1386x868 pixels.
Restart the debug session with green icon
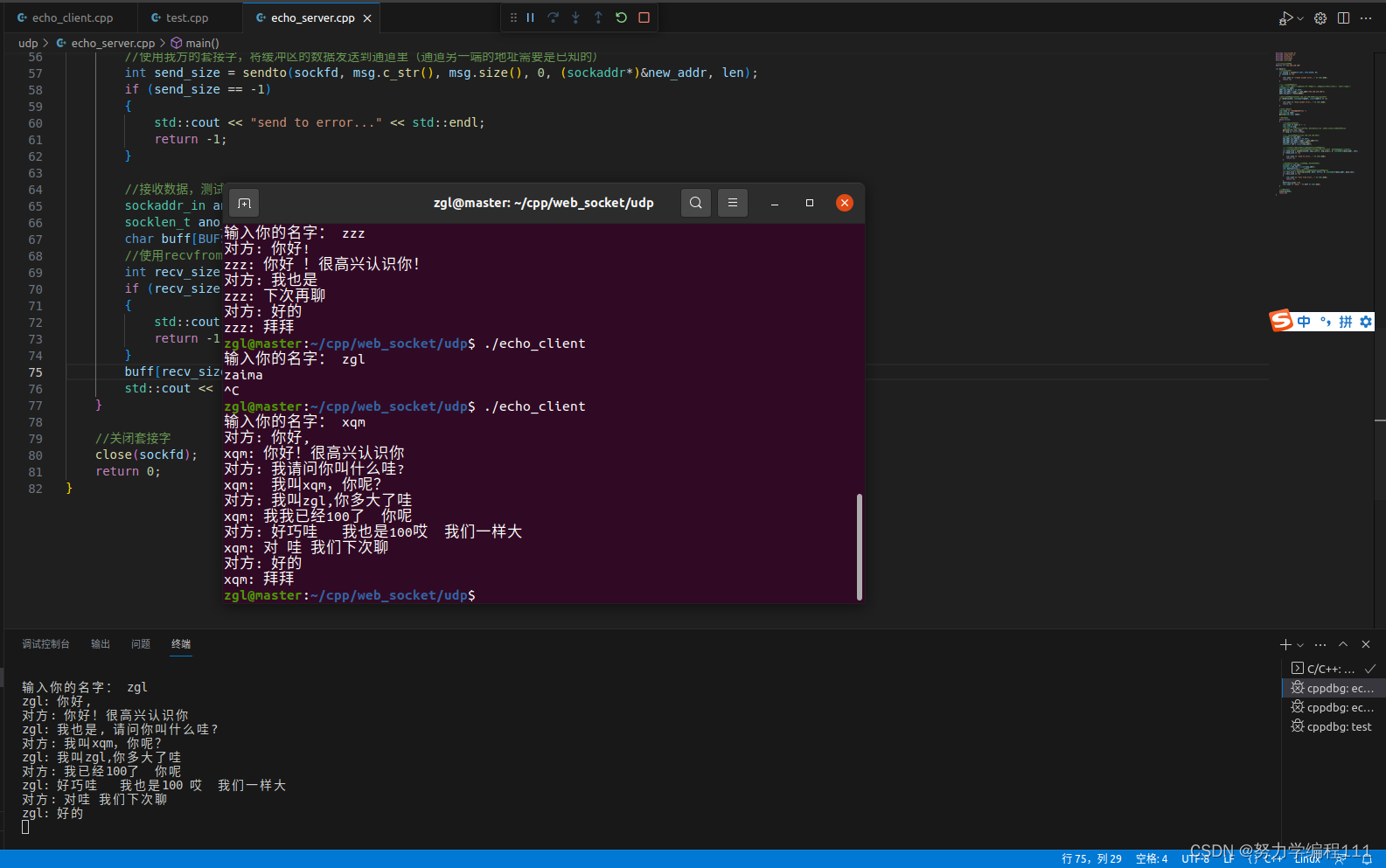tap(621, 17)
